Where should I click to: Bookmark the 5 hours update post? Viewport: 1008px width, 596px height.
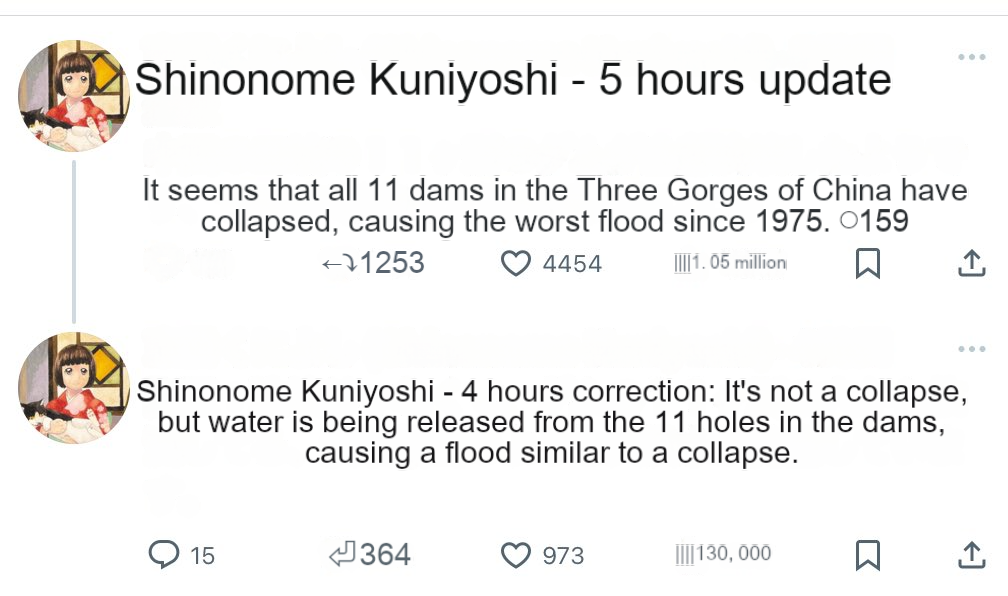868,264
